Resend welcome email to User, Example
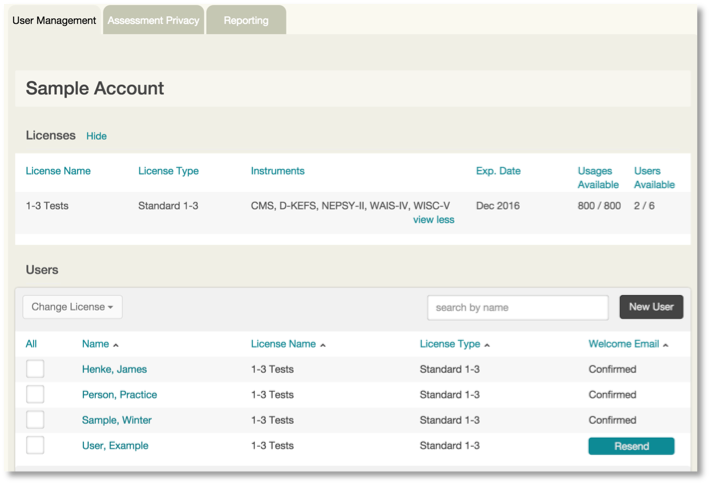This screenshot has height=485, width=711. [x=631, y=446]
